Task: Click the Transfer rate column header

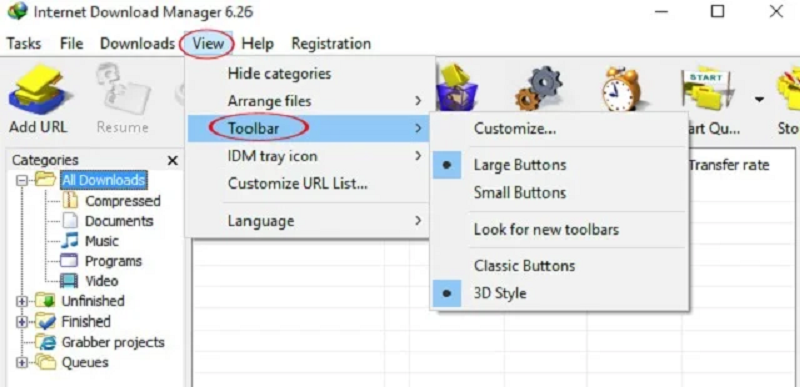Action: point(728,165)
